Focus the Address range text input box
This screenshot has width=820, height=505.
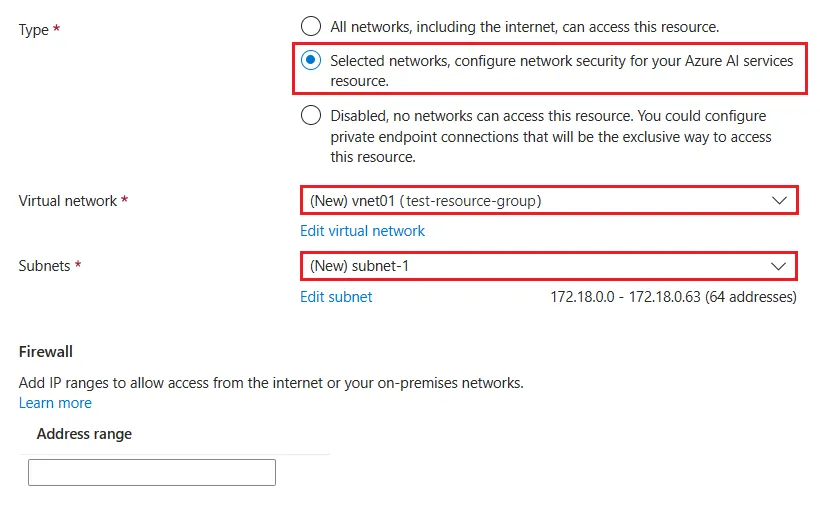tap(151, 473)
